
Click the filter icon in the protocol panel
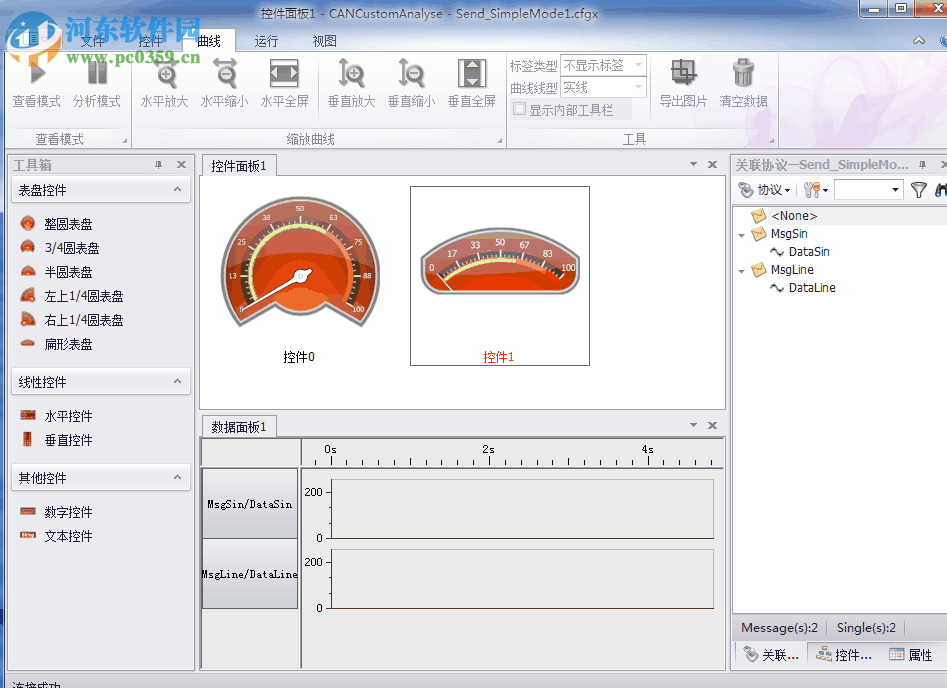click(x=917, y=189)
